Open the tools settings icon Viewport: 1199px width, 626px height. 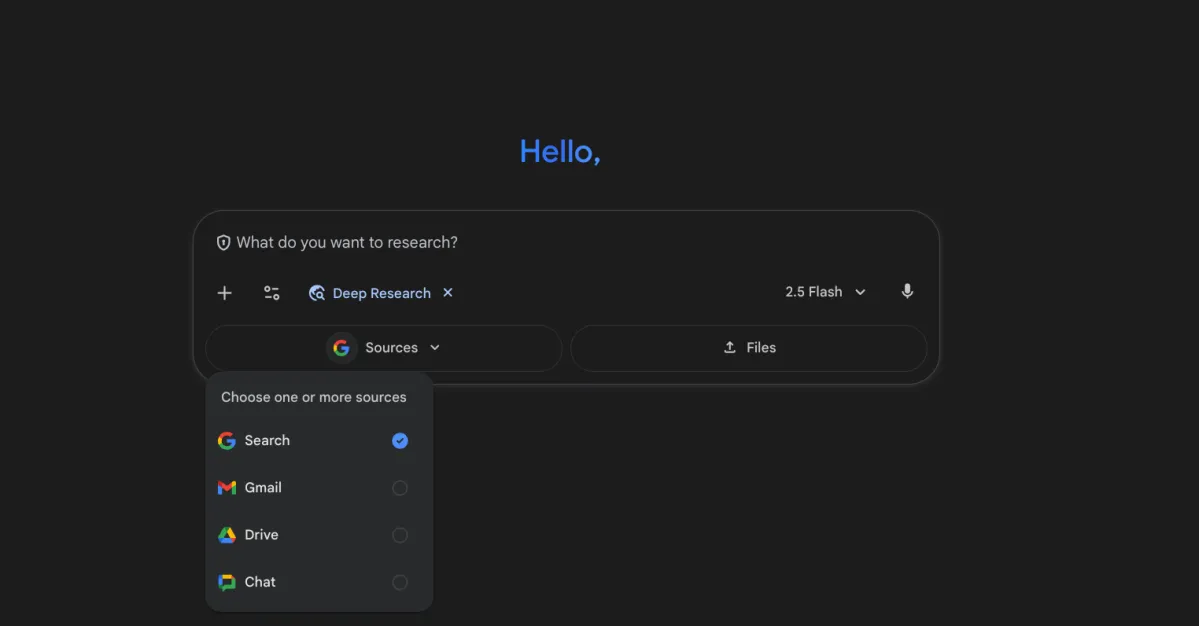tap(271, 292)
